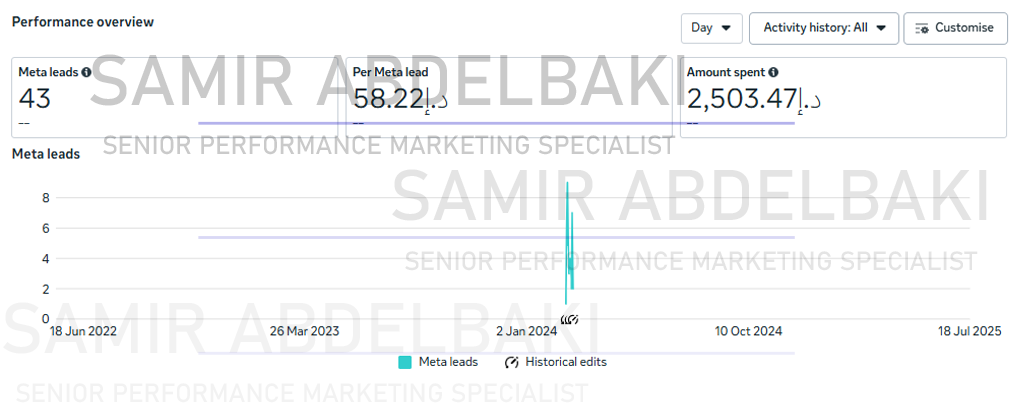Select the Per Meta lead metric card
The image size is (1015, 413).
(x=511, y=98)
